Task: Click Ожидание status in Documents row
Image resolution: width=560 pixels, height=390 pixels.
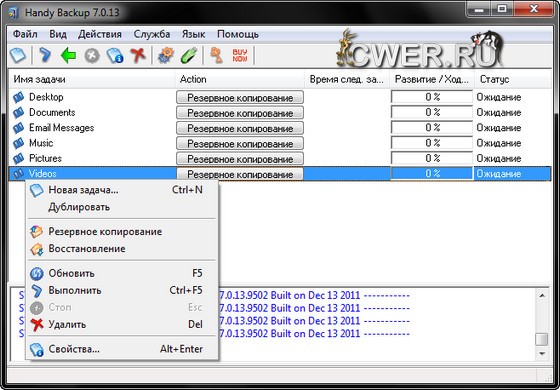Action: [499, 112]
